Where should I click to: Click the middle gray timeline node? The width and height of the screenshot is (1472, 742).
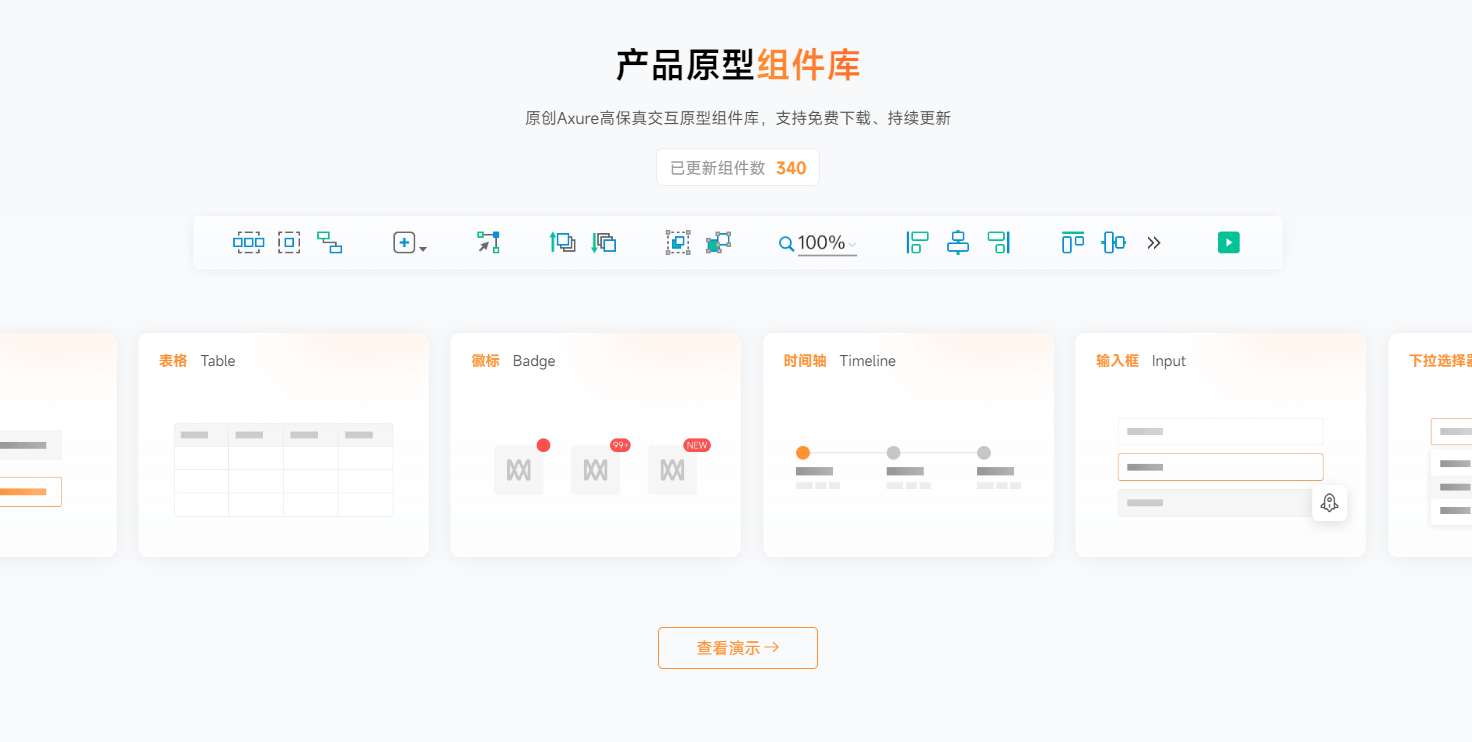pyautogui.click(x=894, y=453)
